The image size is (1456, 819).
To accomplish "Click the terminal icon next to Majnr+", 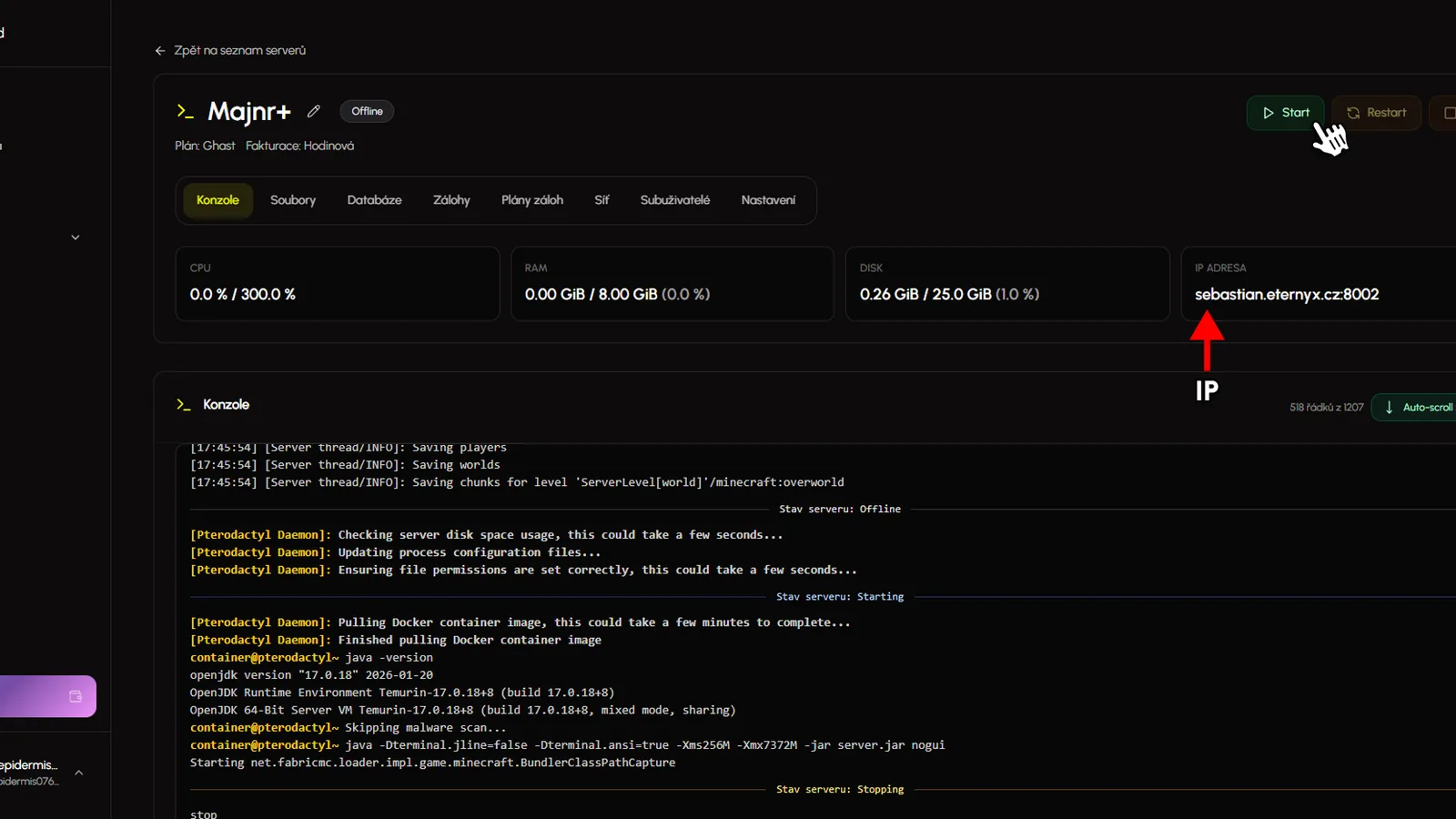I will [186, 111].
